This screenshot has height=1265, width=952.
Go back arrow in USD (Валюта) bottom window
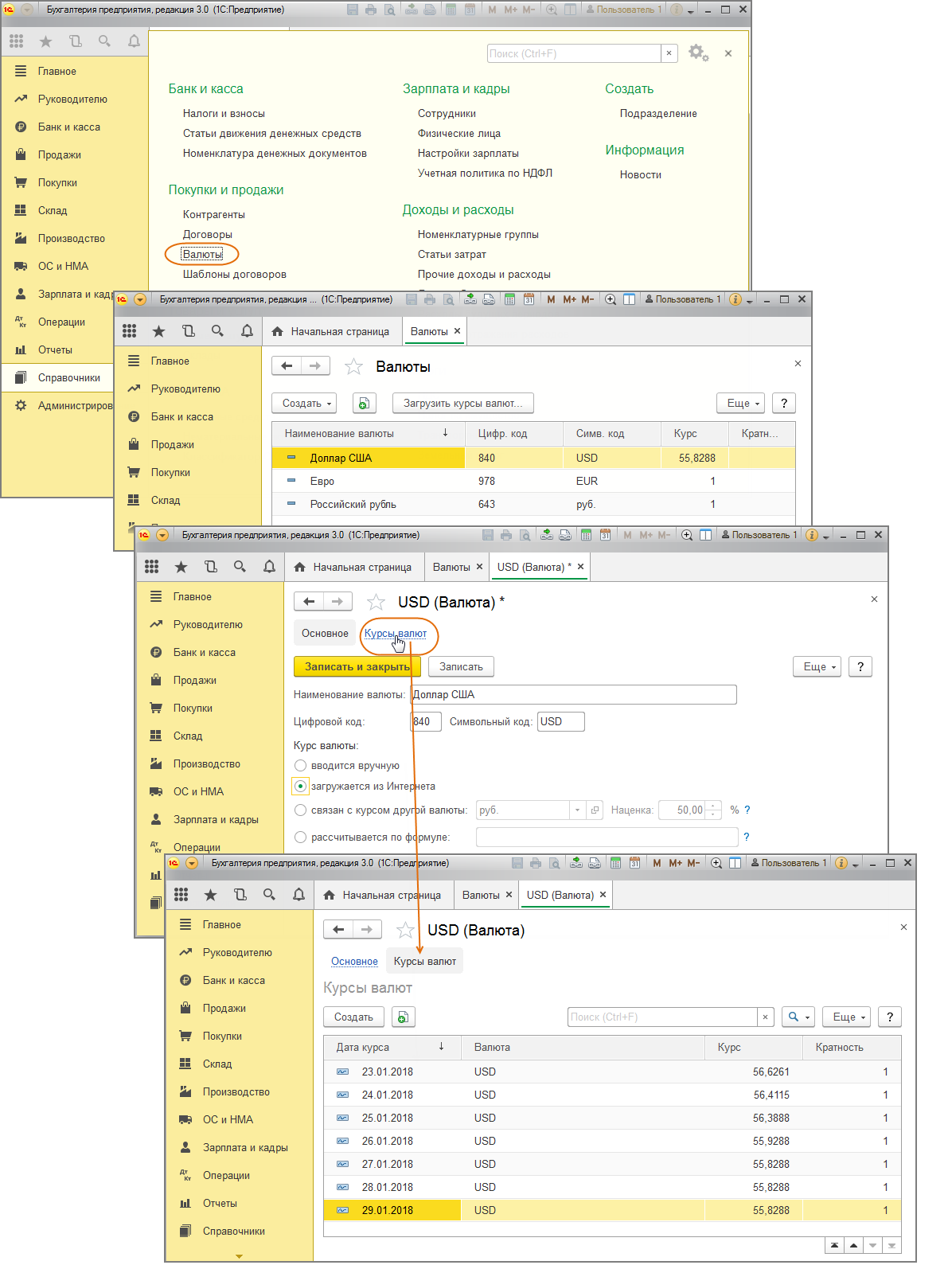pos(338,929)
